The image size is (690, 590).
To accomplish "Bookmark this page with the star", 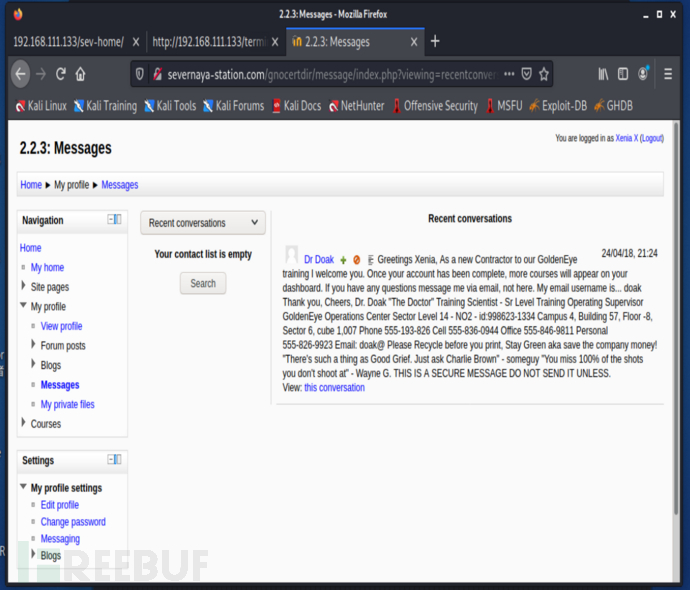I will [x=544, y=74].
